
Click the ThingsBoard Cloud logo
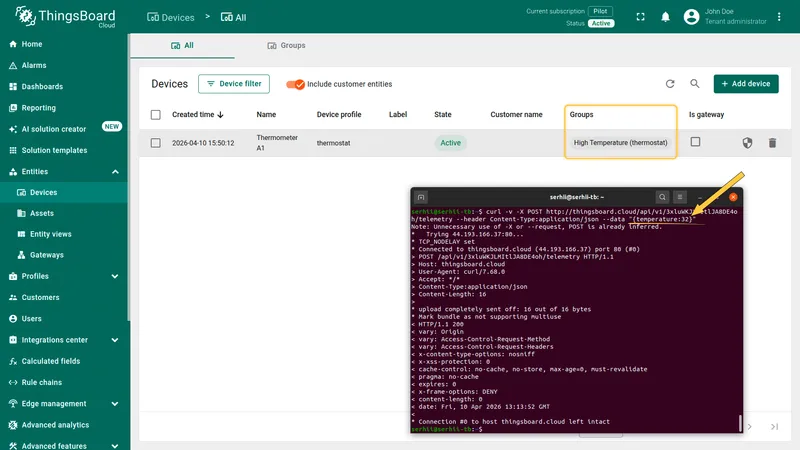coord(65,17)
